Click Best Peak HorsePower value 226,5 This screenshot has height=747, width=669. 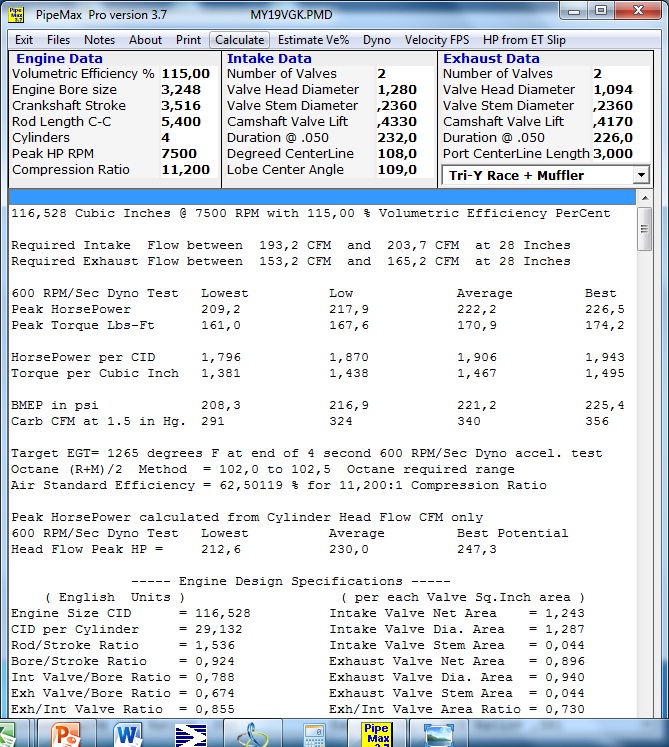point(605,309)
